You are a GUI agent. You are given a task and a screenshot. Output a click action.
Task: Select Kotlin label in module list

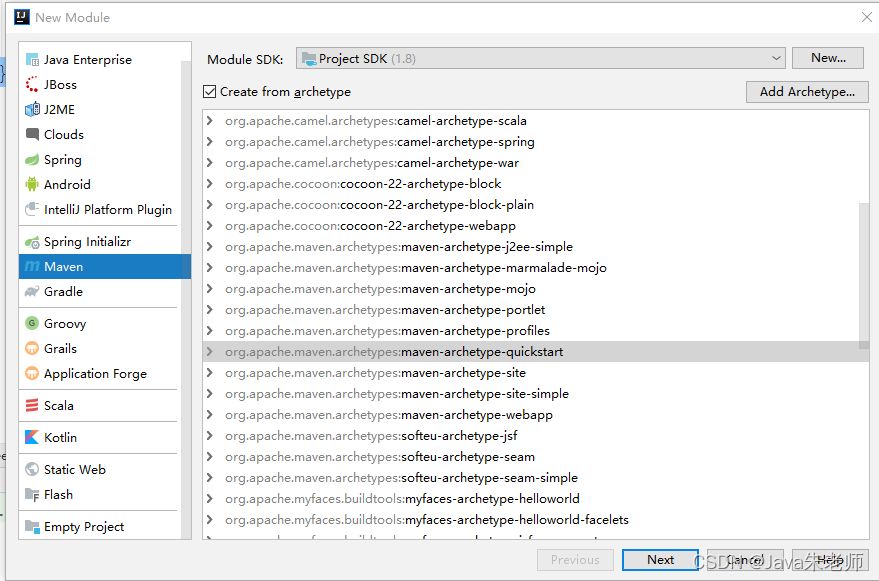(61, 437)
